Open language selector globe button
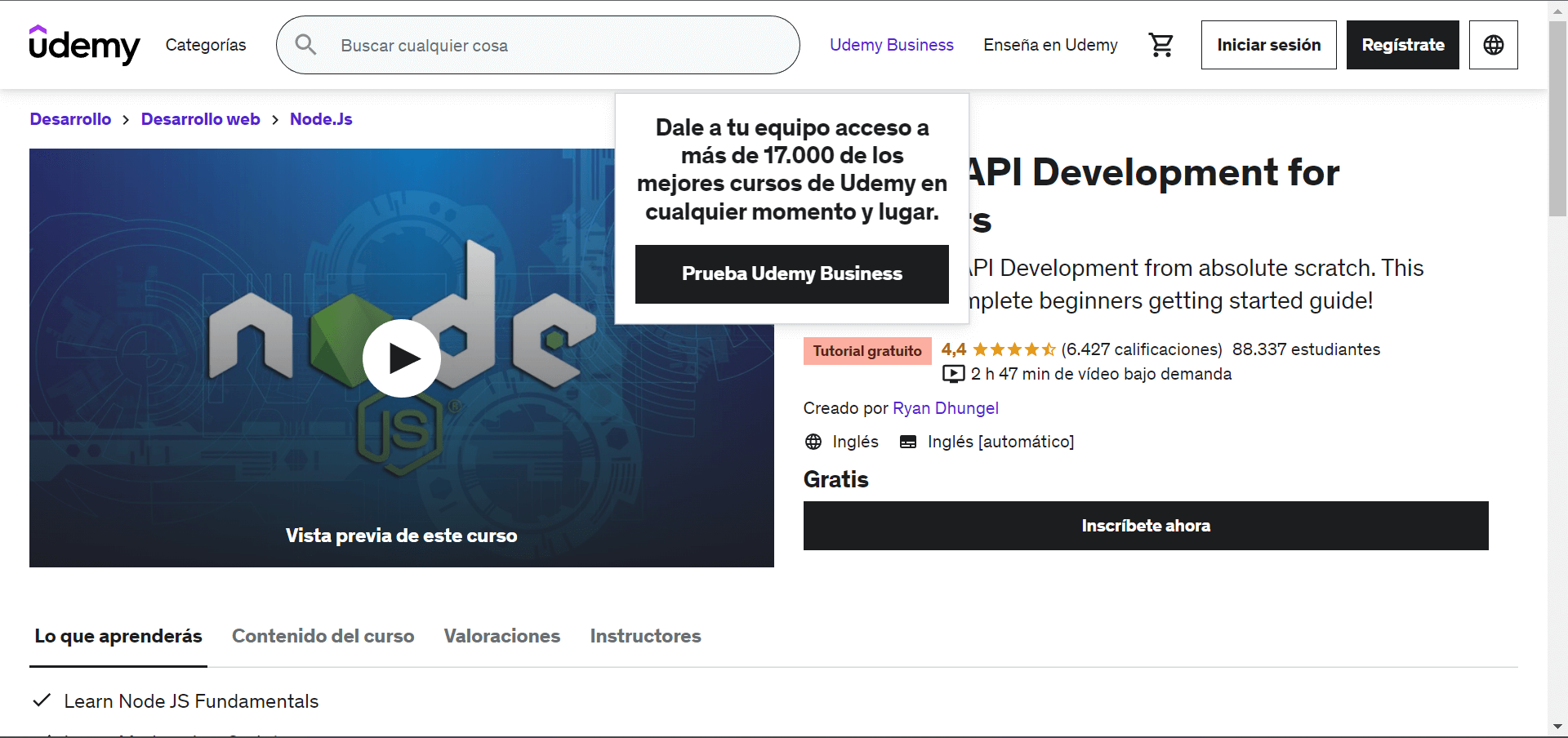 tap(1493, 45)
